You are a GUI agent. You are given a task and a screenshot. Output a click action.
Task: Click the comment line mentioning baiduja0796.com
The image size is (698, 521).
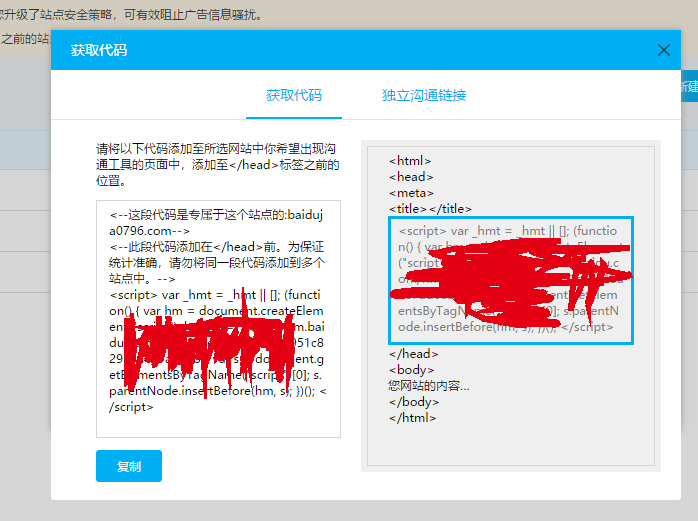[x=216, y=223]
